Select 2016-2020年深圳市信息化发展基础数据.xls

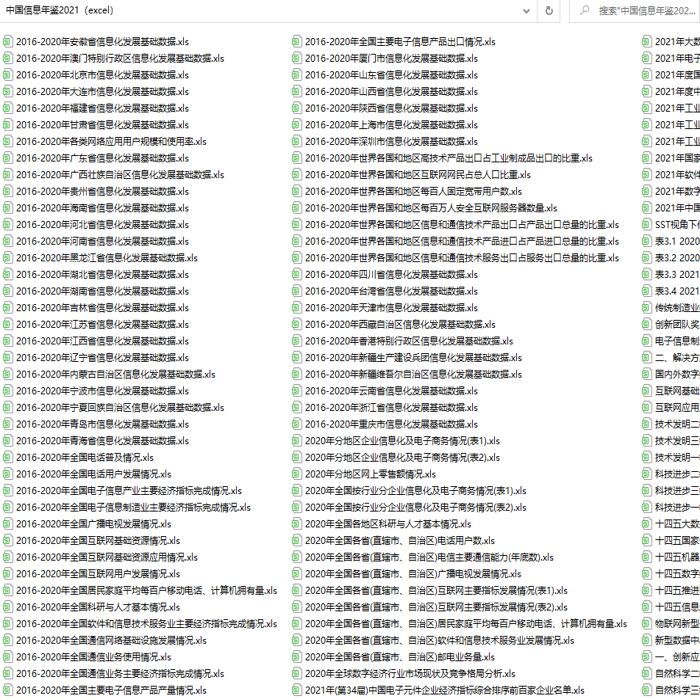pos(392,142)
